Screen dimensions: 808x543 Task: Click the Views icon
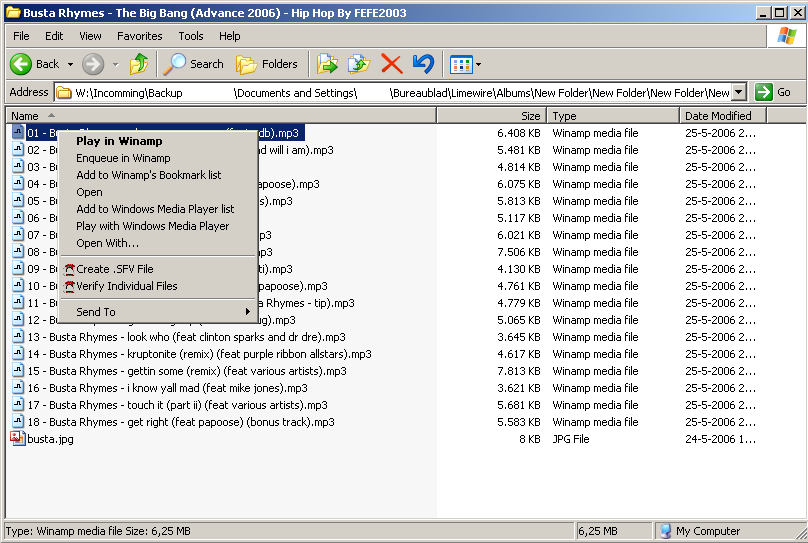point(461,65)
